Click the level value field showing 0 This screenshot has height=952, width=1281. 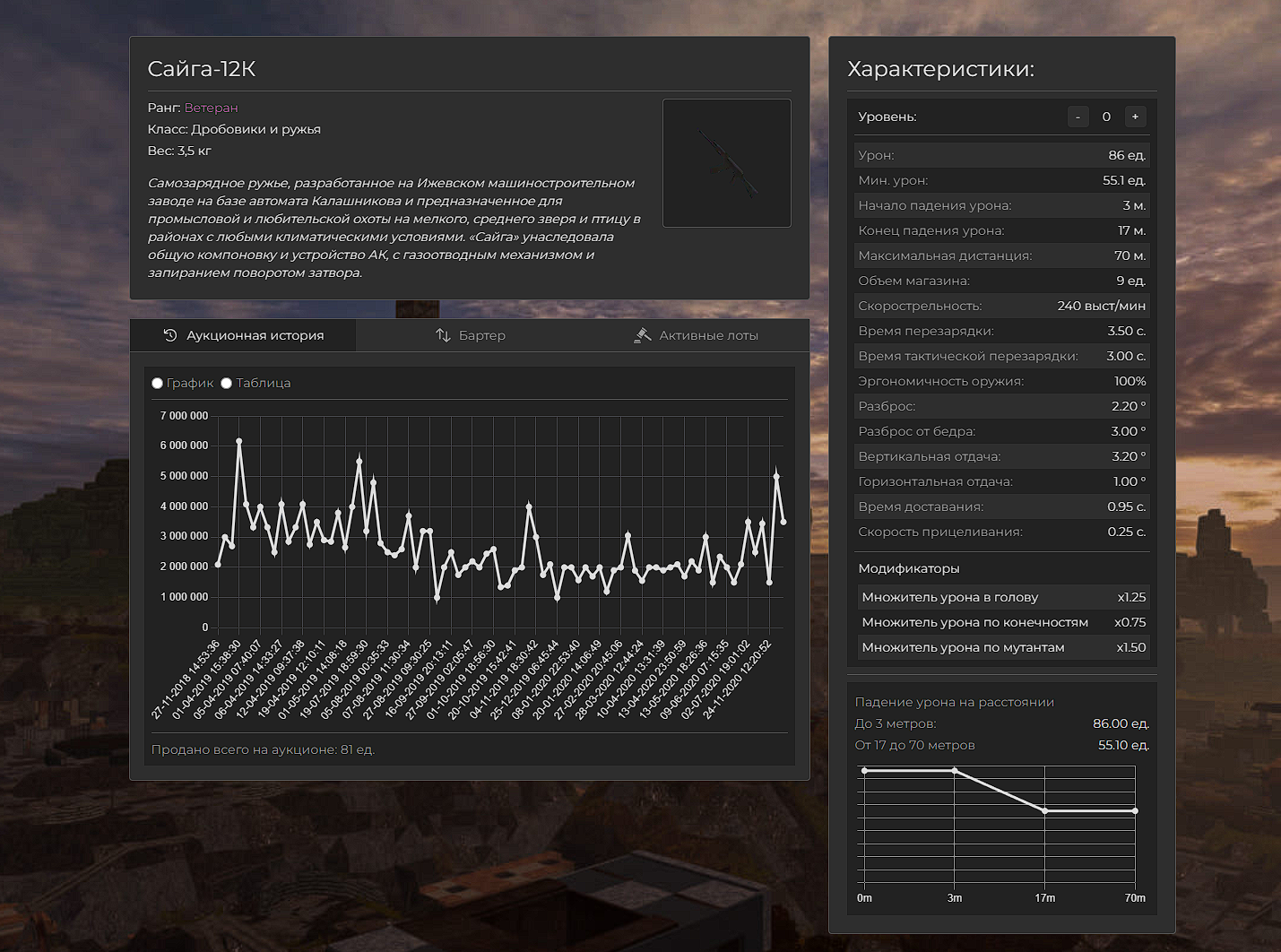[x=1106, y=117]
